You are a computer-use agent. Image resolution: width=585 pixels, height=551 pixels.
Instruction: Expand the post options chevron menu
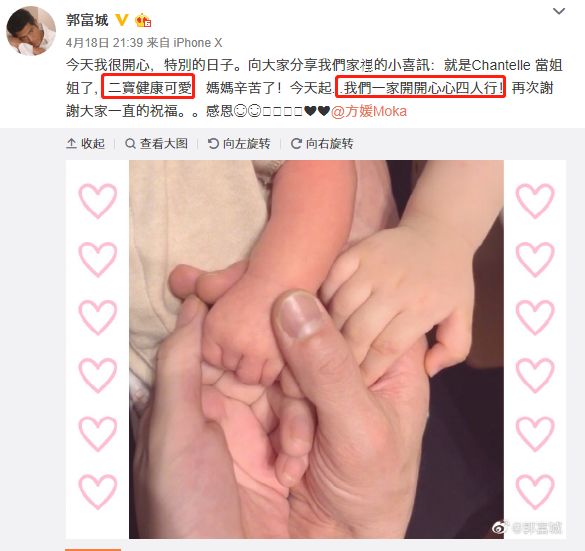pyautogui.click(x=559, y=12)
